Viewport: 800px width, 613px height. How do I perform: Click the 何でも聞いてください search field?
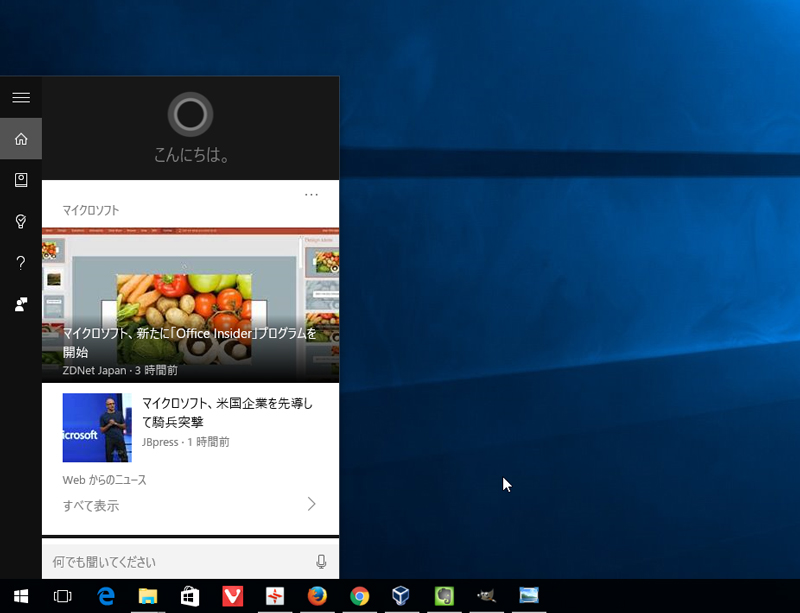tap(190, 561)
